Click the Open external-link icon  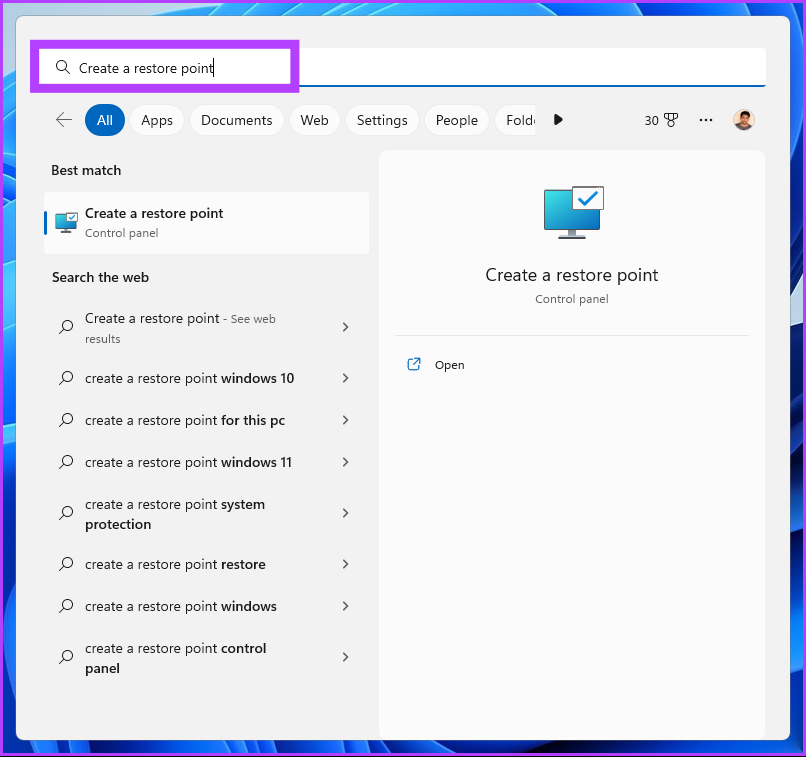(x=414, y=365)
